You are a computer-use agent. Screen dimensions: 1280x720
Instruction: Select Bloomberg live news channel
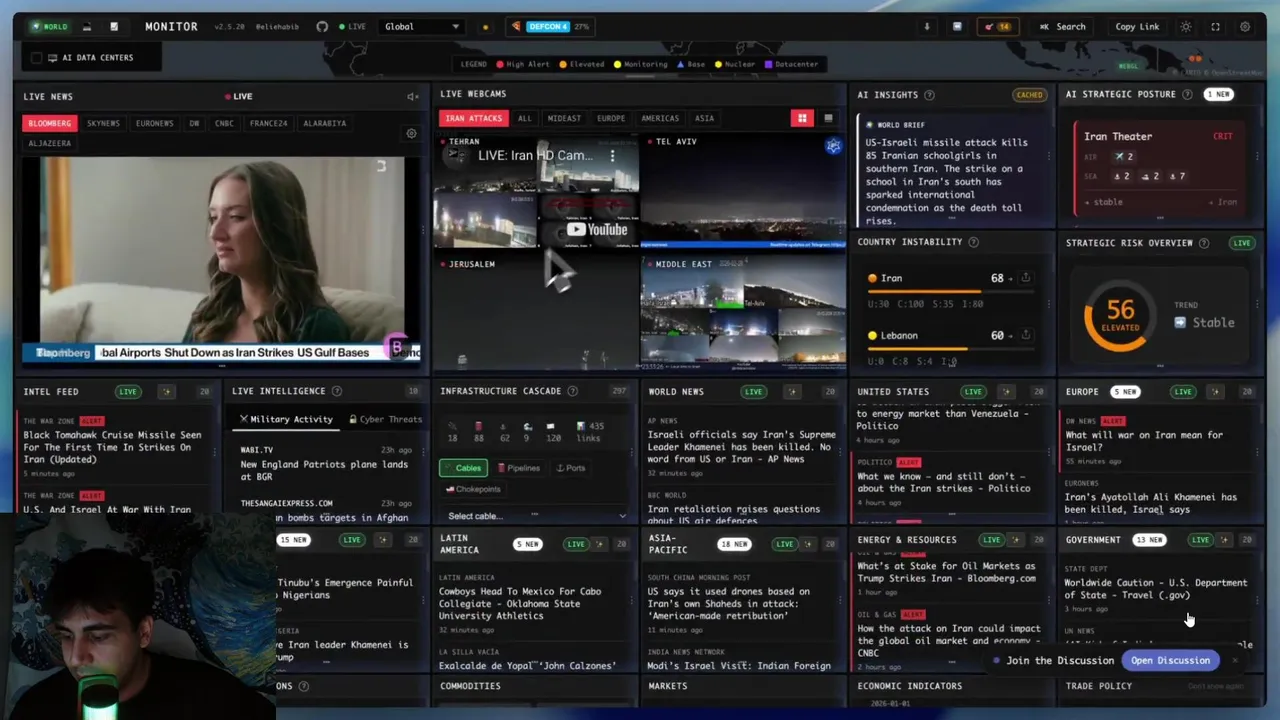tap(50, 123)
